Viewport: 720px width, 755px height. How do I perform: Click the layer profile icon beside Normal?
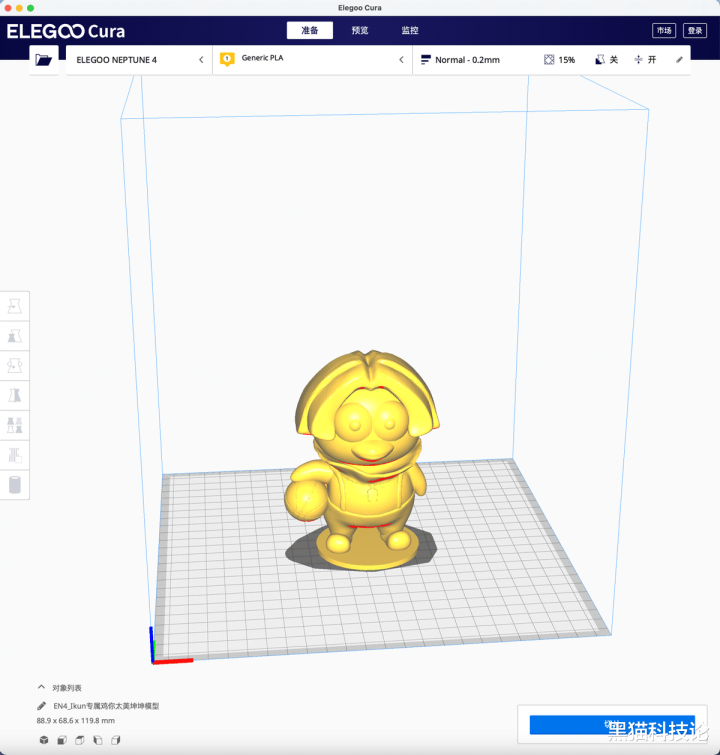tap(426, 60)
